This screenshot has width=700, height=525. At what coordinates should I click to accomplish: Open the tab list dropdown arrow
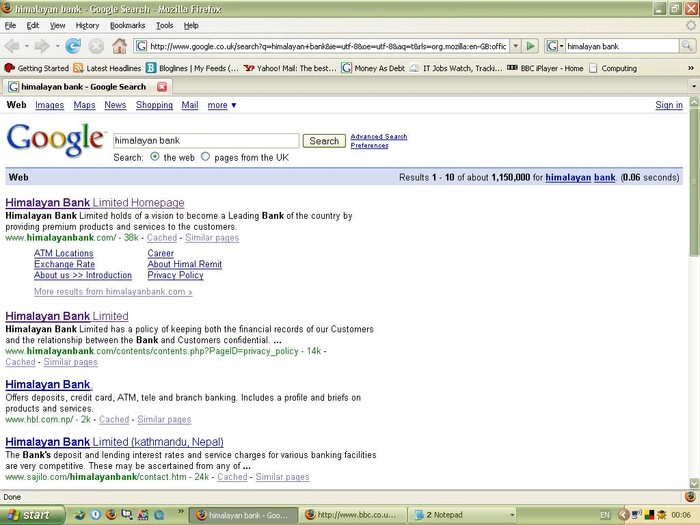[693, 87]
